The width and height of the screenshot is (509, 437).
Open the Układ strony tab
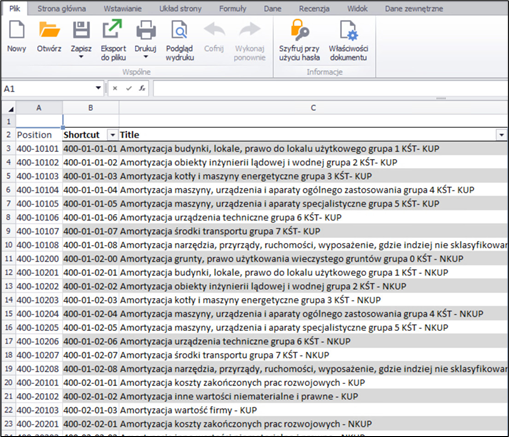[180, 9]
